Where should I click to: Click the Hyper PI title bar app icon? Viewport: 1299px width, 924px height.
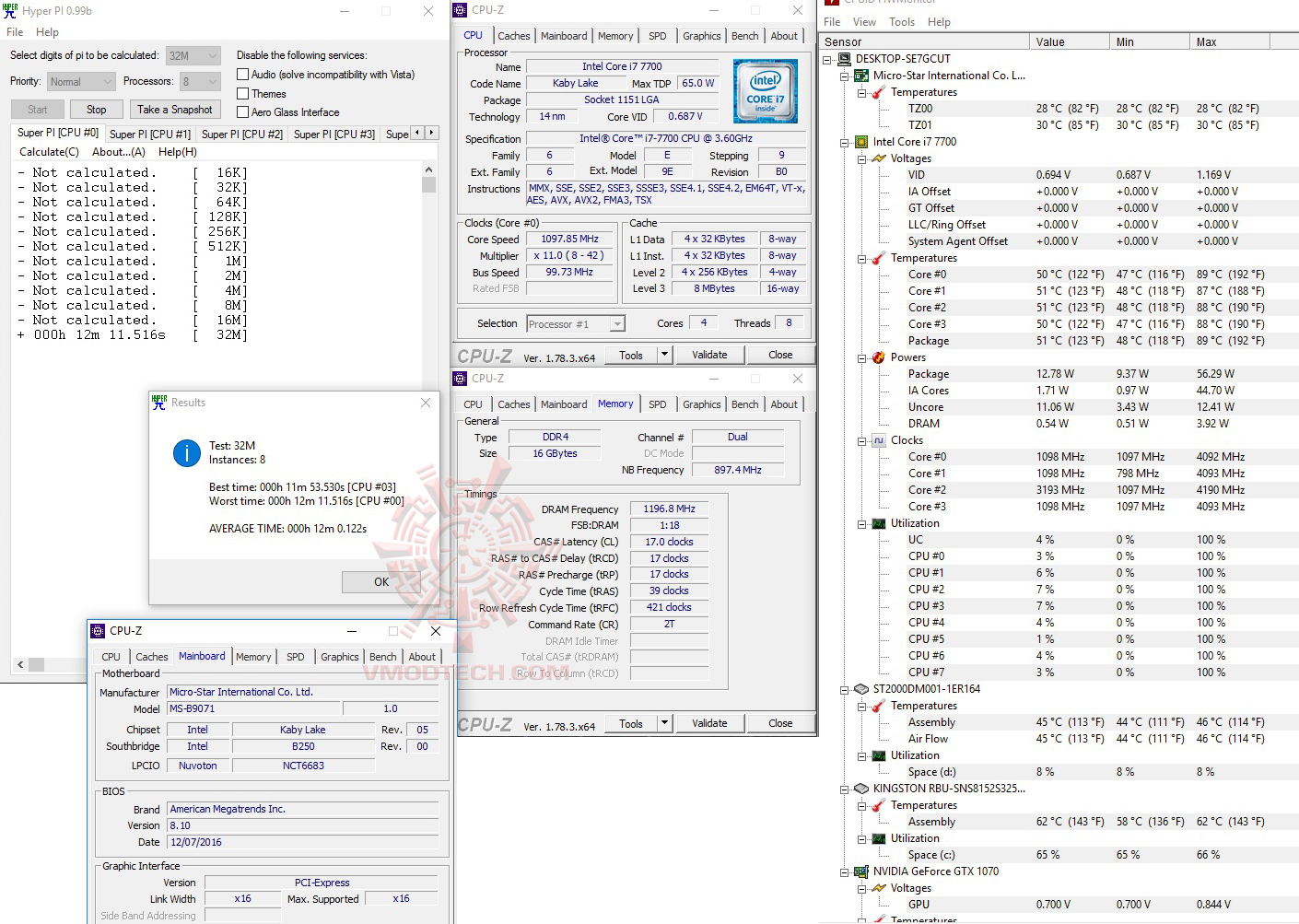pos(10,11)
